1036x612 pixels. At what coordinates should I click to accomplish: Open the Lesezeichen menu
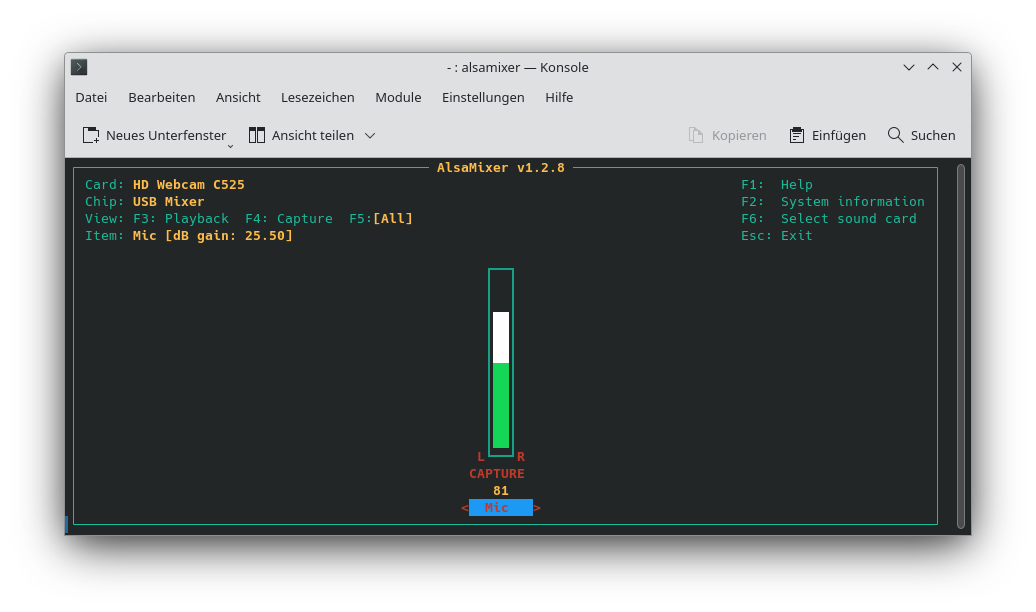point(317,97)
